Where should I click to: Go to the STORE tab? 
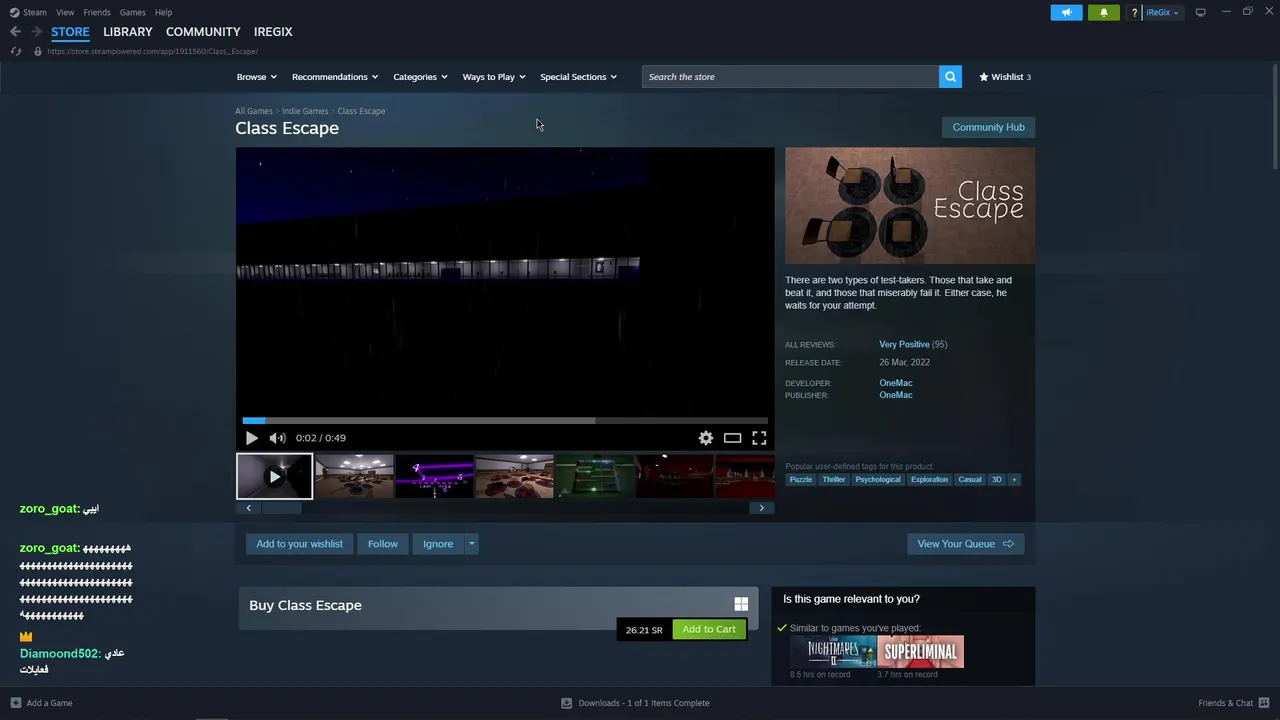point(70,32)
